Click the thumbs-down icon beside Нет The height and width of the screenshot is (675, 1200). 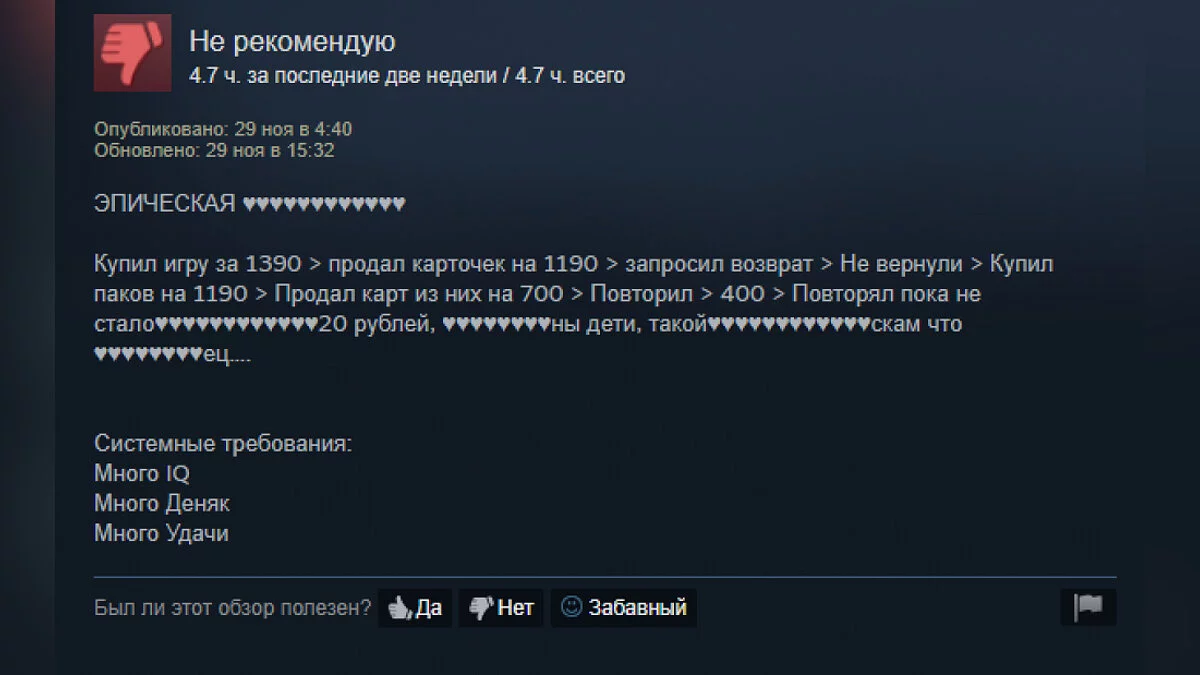tap(482, 607)
